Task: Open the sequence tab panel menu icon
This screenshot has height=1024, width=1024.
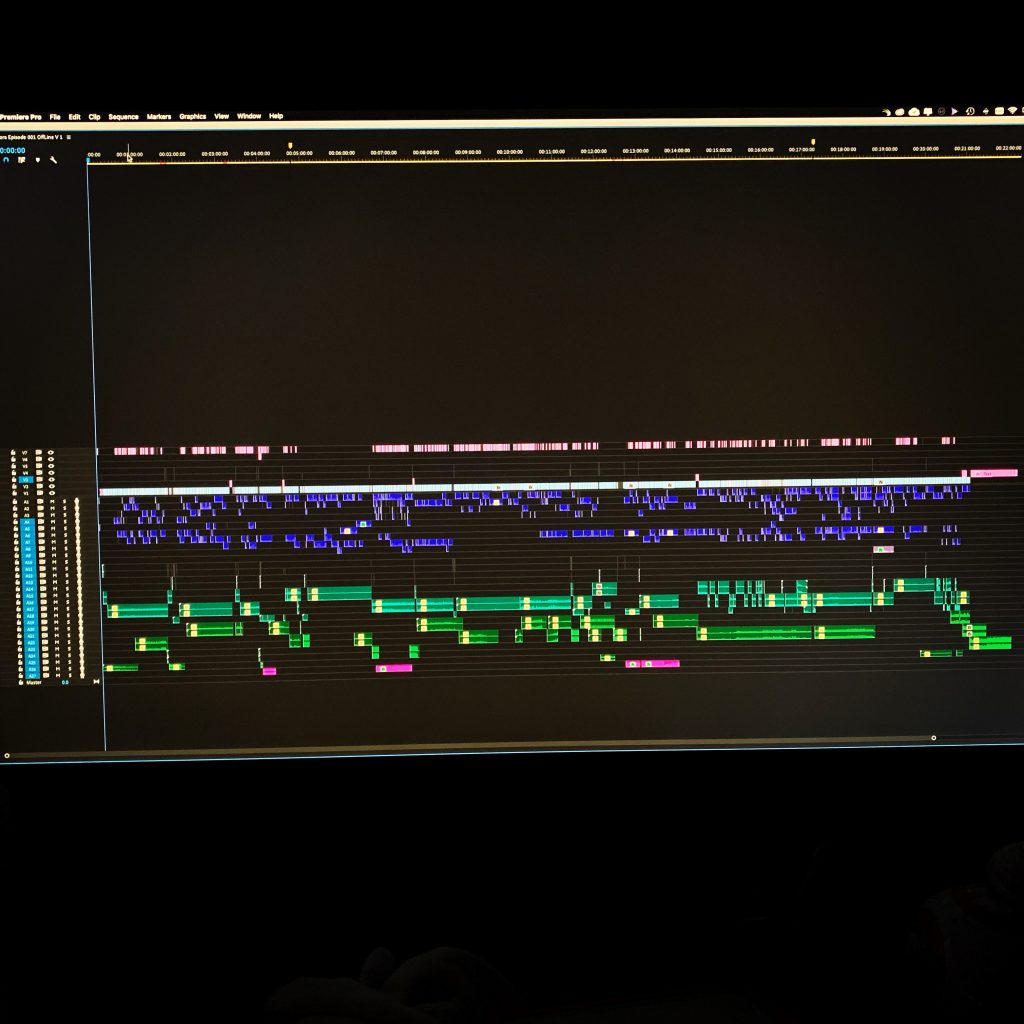Action: pos(69,136)
